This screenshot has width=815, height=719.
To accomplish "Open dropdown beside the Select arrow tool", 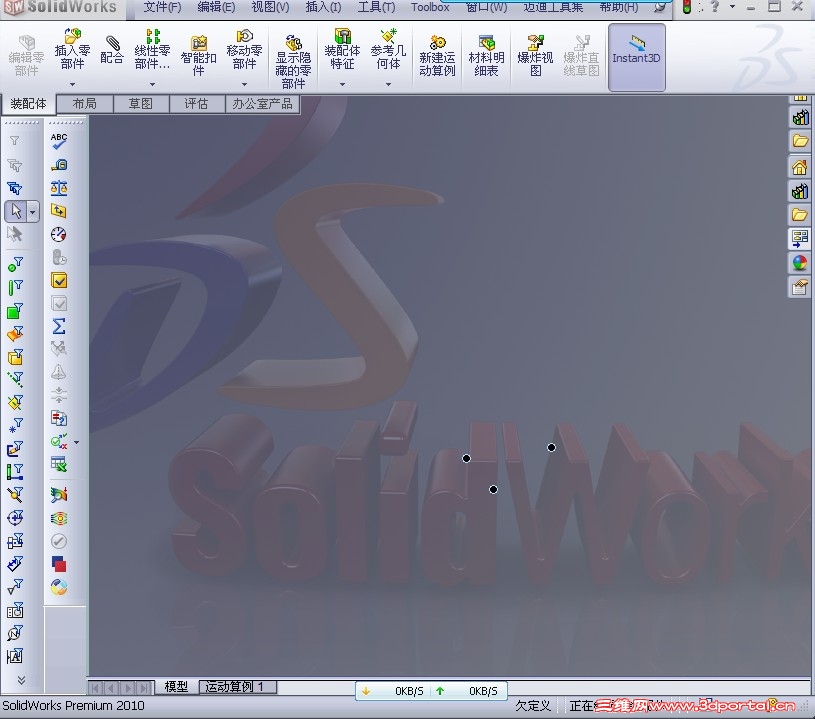I will [x=33, y=212].
